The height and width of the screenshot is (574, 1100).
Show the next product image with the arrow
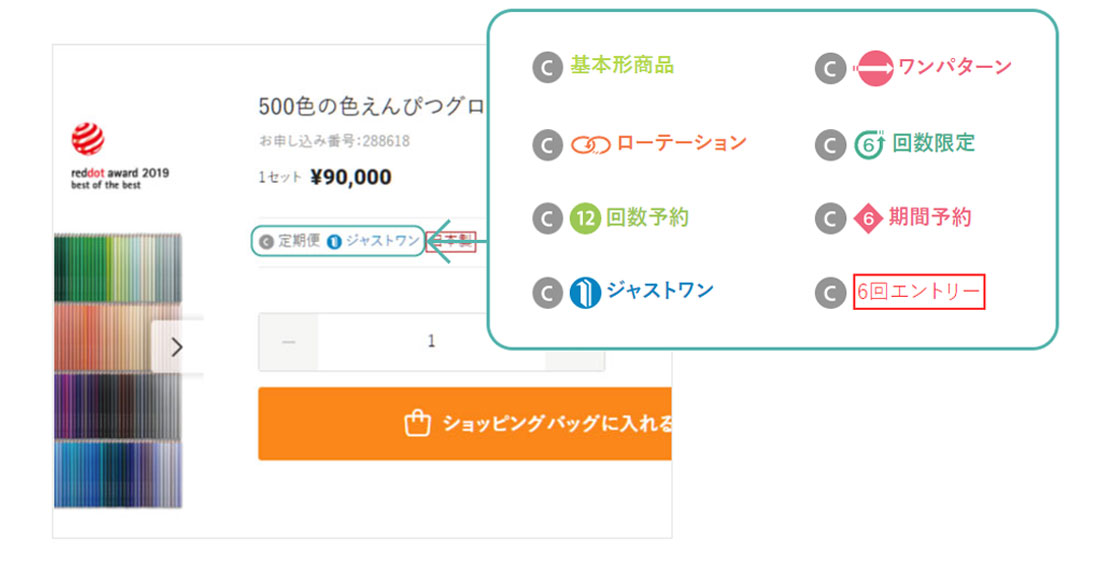click(x=177, y=347)
